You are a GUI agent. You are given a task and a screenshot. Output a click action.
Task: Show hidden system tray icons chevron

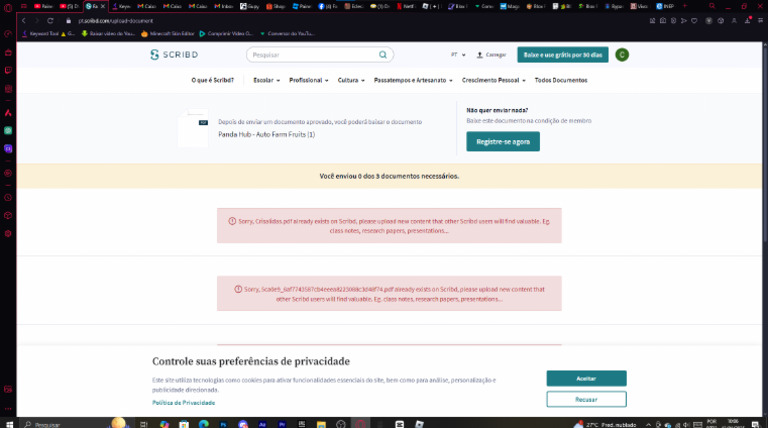[x=648, y=425]
